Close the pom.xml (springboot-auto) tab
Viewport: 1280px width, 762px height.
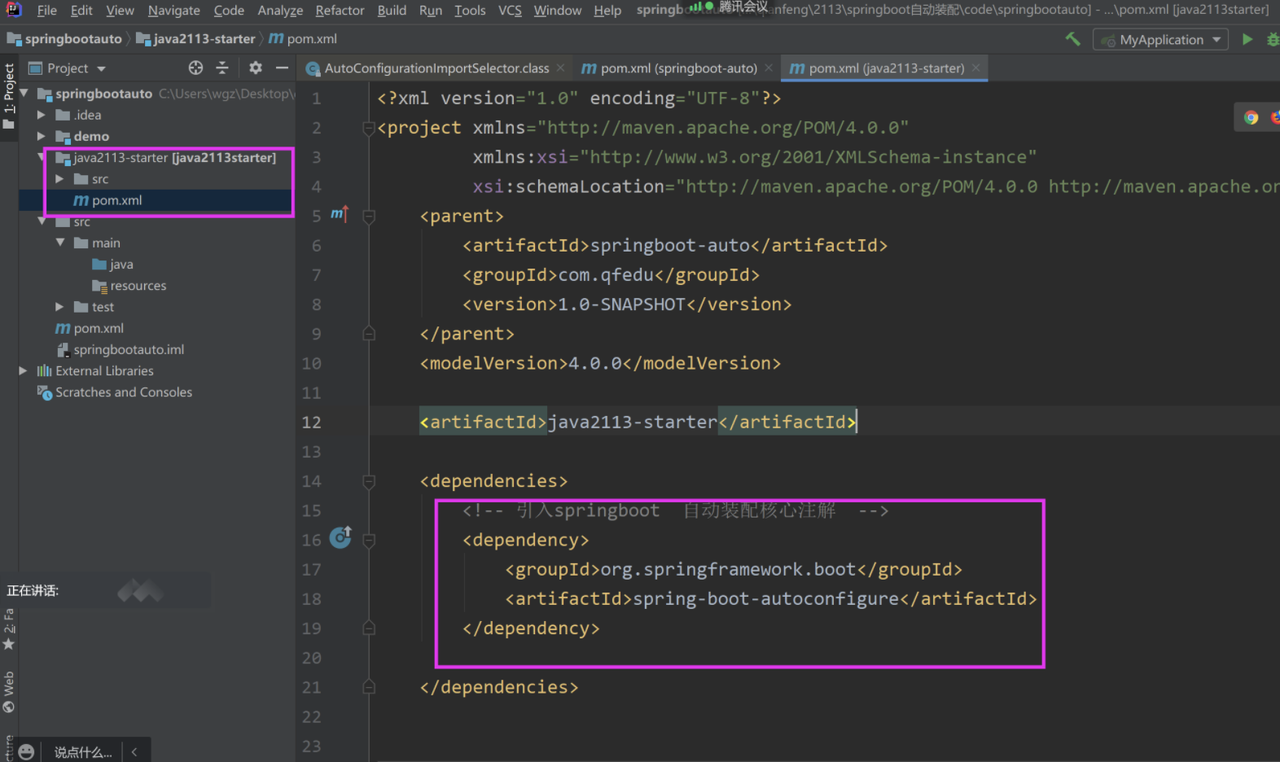pos(768,68)
